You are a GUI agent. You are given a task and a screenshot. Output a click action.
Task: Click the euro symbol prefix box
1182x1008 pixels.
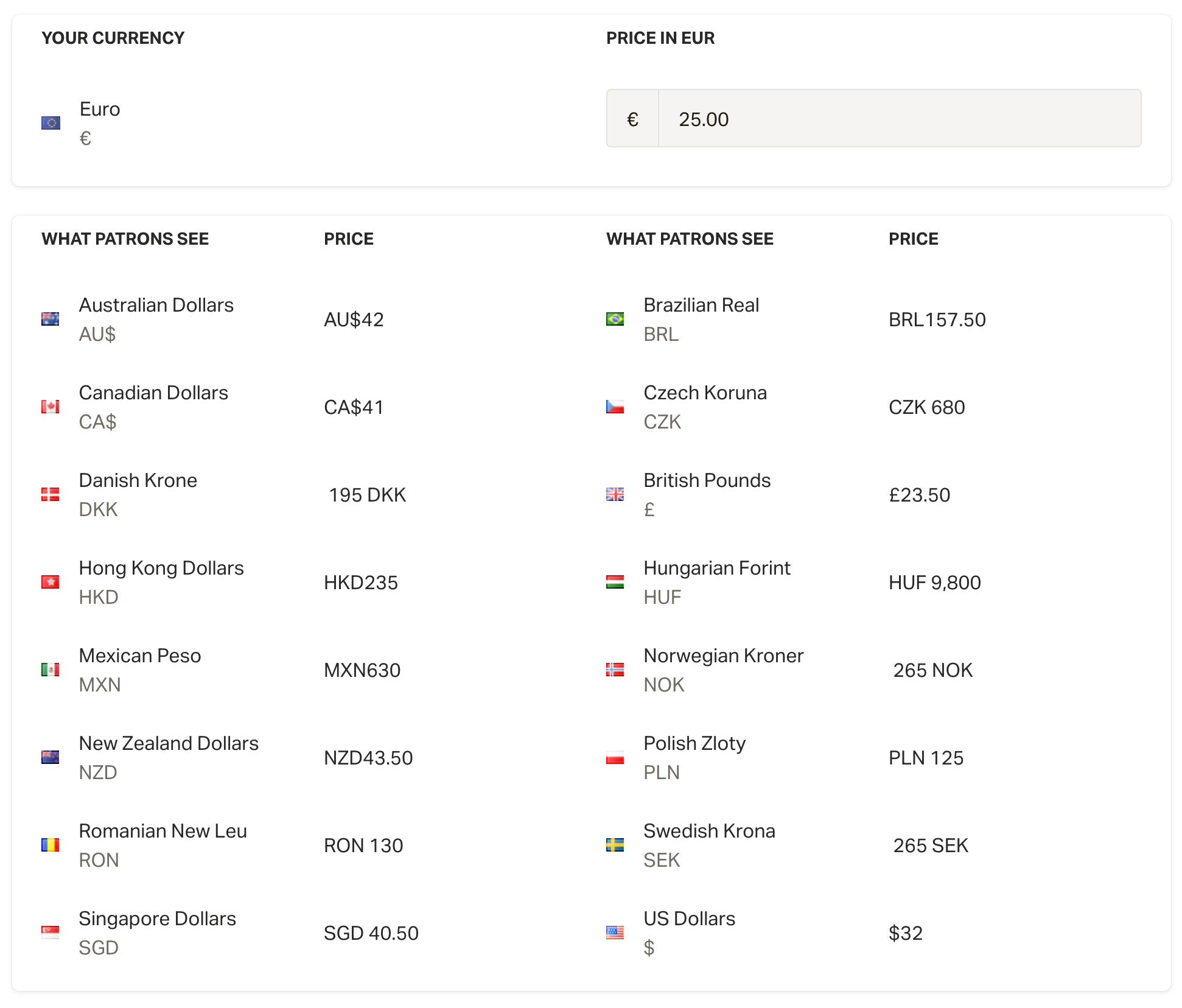[632, 118]
